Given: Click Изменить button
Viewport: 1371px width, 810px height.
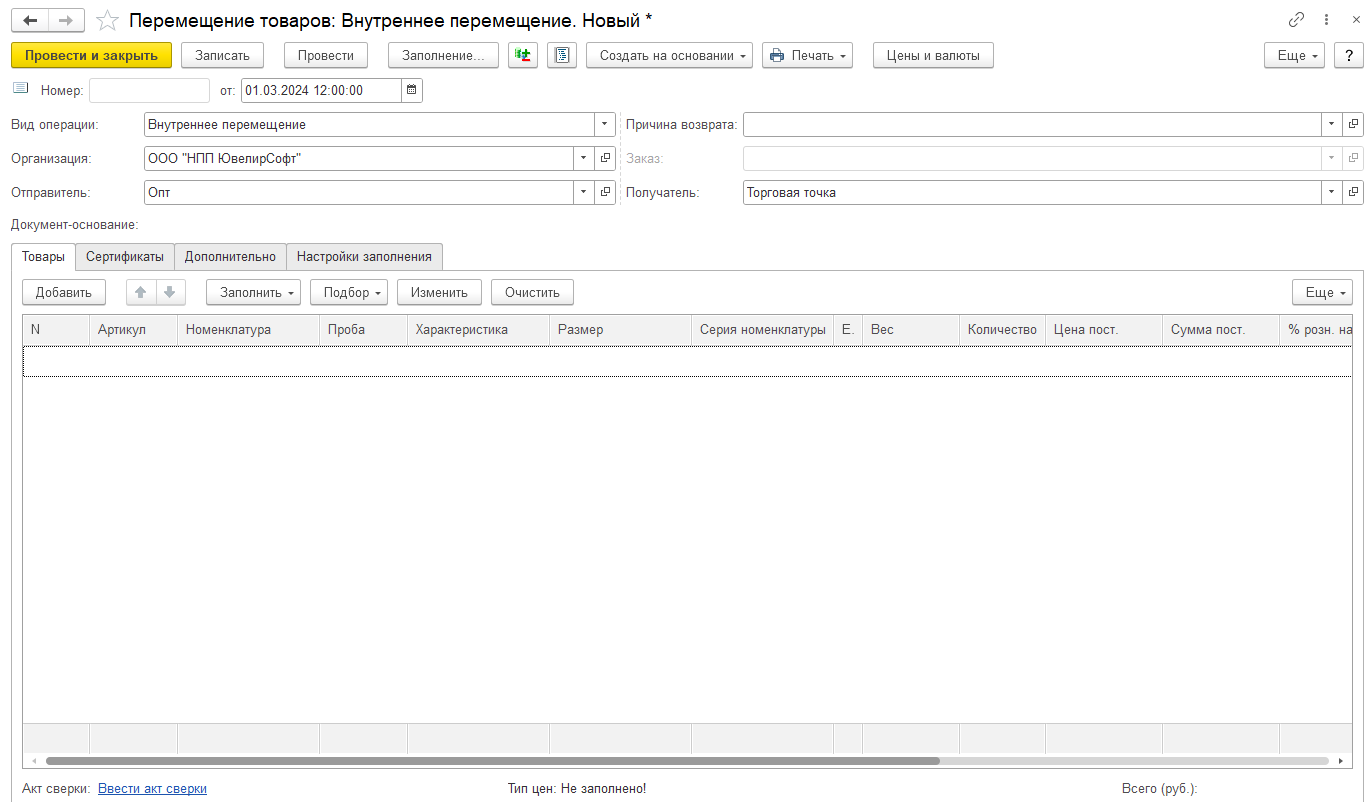Looking at the screenshot, I should point(439,292).
